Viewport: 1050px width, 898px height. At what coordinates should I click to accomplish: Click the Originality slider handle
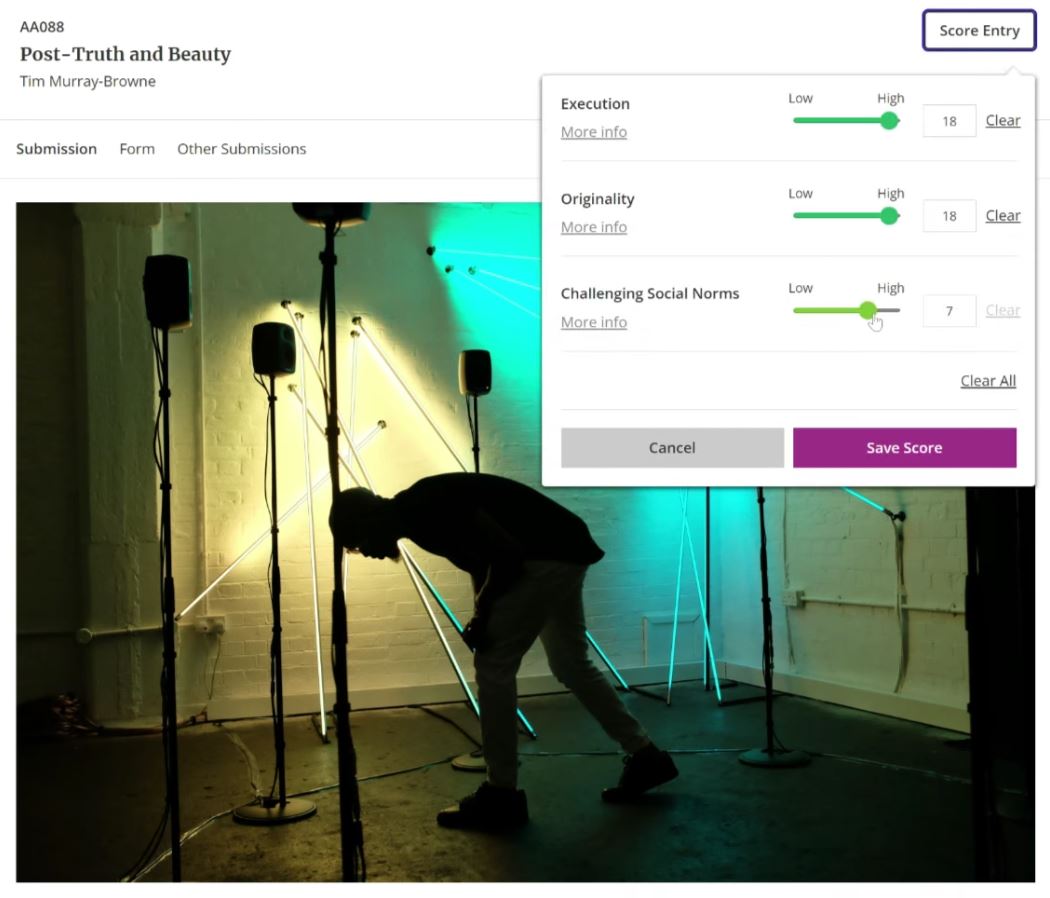click(x=889, y=215)
